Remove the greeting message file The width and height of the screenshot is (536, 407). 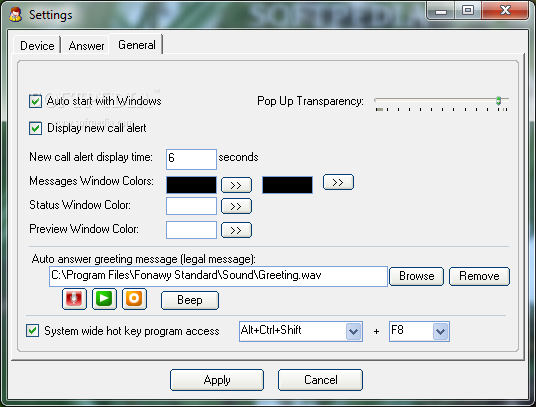pos(479,276)
